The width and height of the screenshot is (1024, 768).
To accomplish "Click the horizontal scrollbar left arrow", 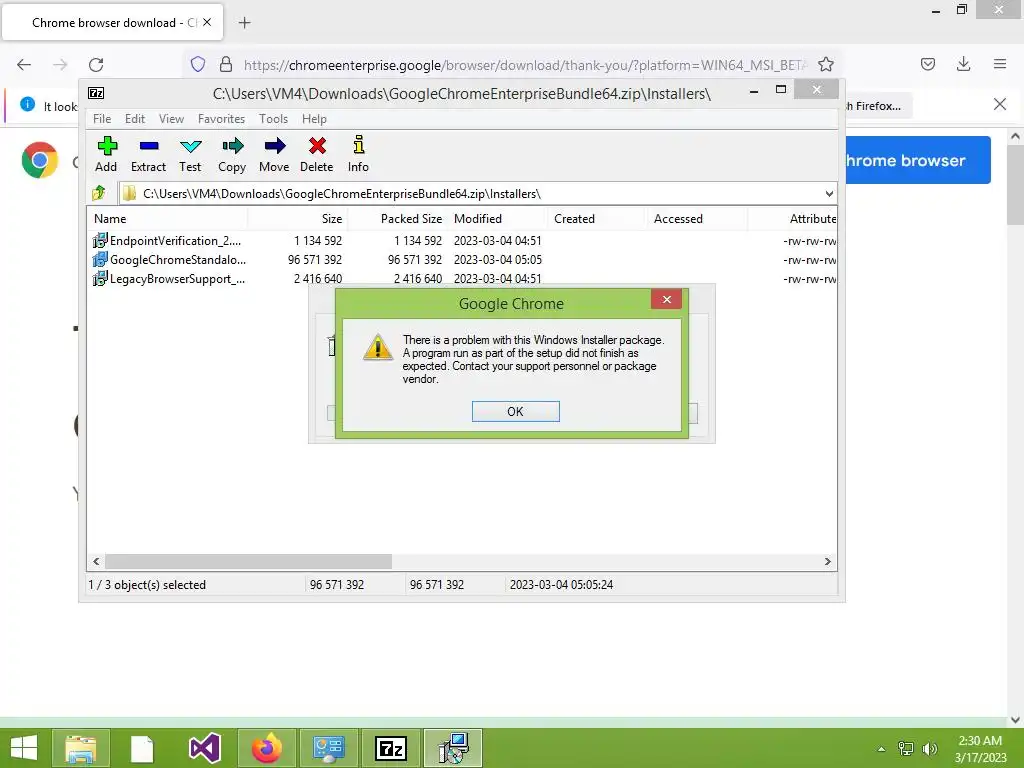I will click(x=97, y=561).
